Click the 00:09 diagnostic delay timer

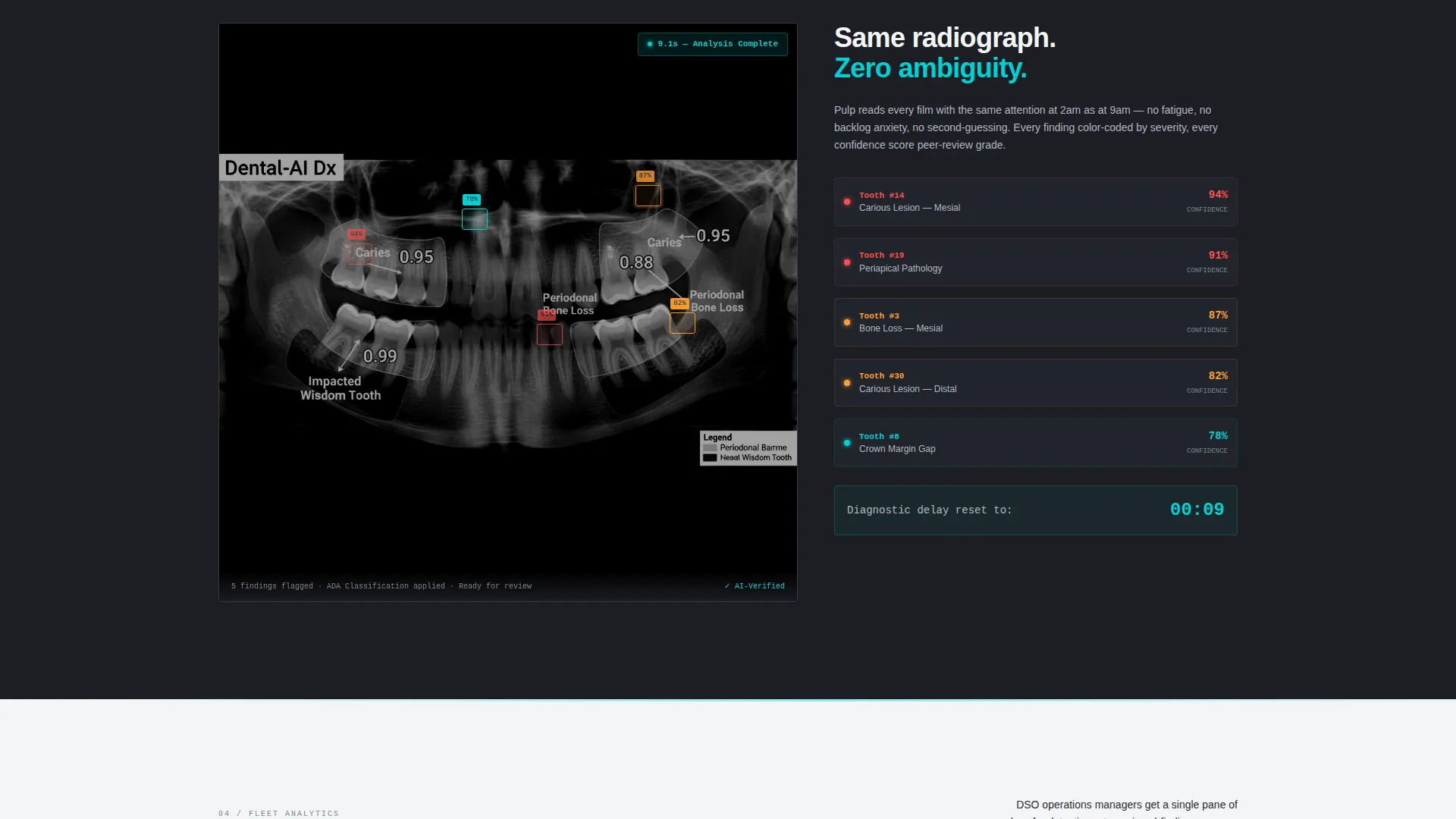click(1197, 510)
